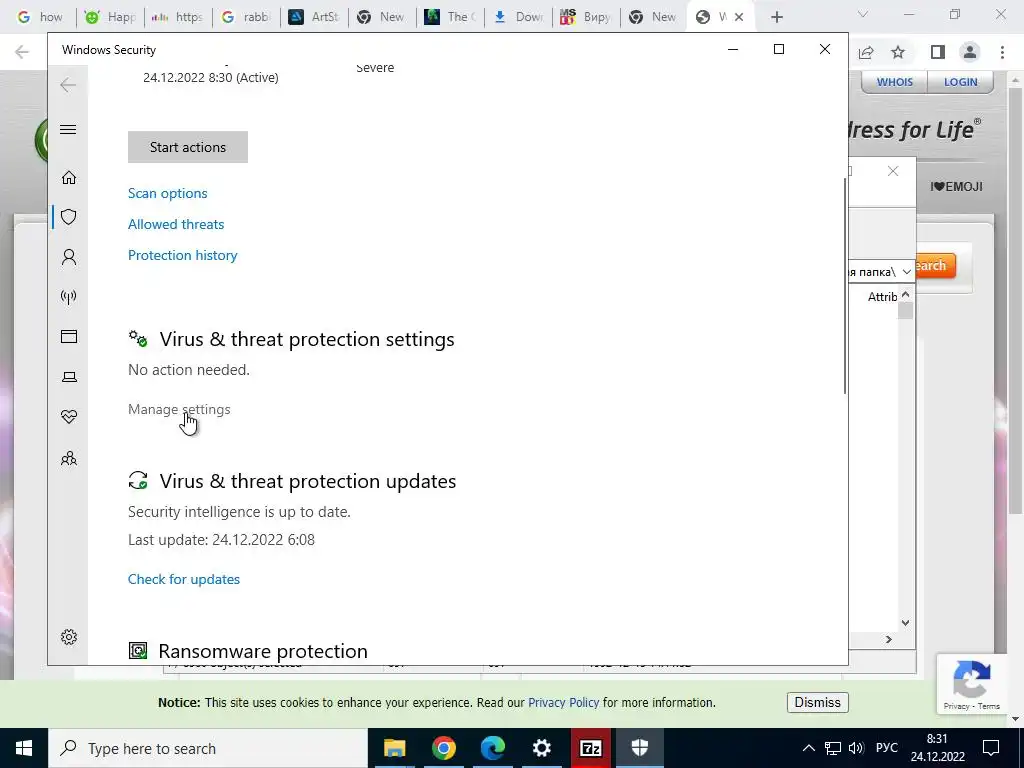Switch to the 'Happ' browser tab
Screen dimensions: 1024x768
tap(110, 17)
